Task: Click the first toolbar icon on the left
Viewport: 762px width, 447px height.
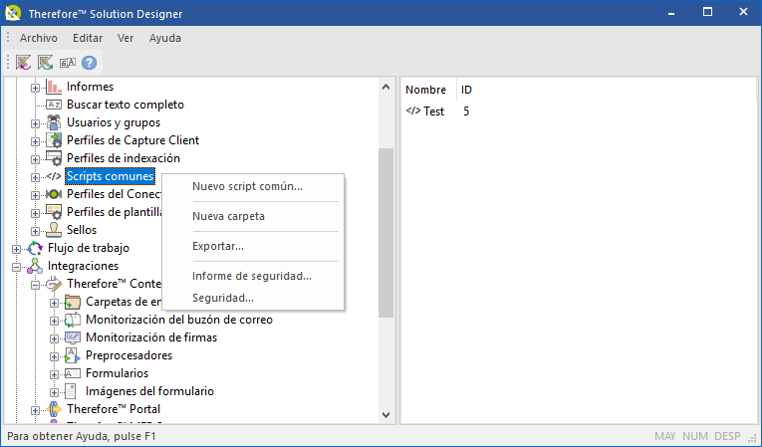Action: pos(24,62)
